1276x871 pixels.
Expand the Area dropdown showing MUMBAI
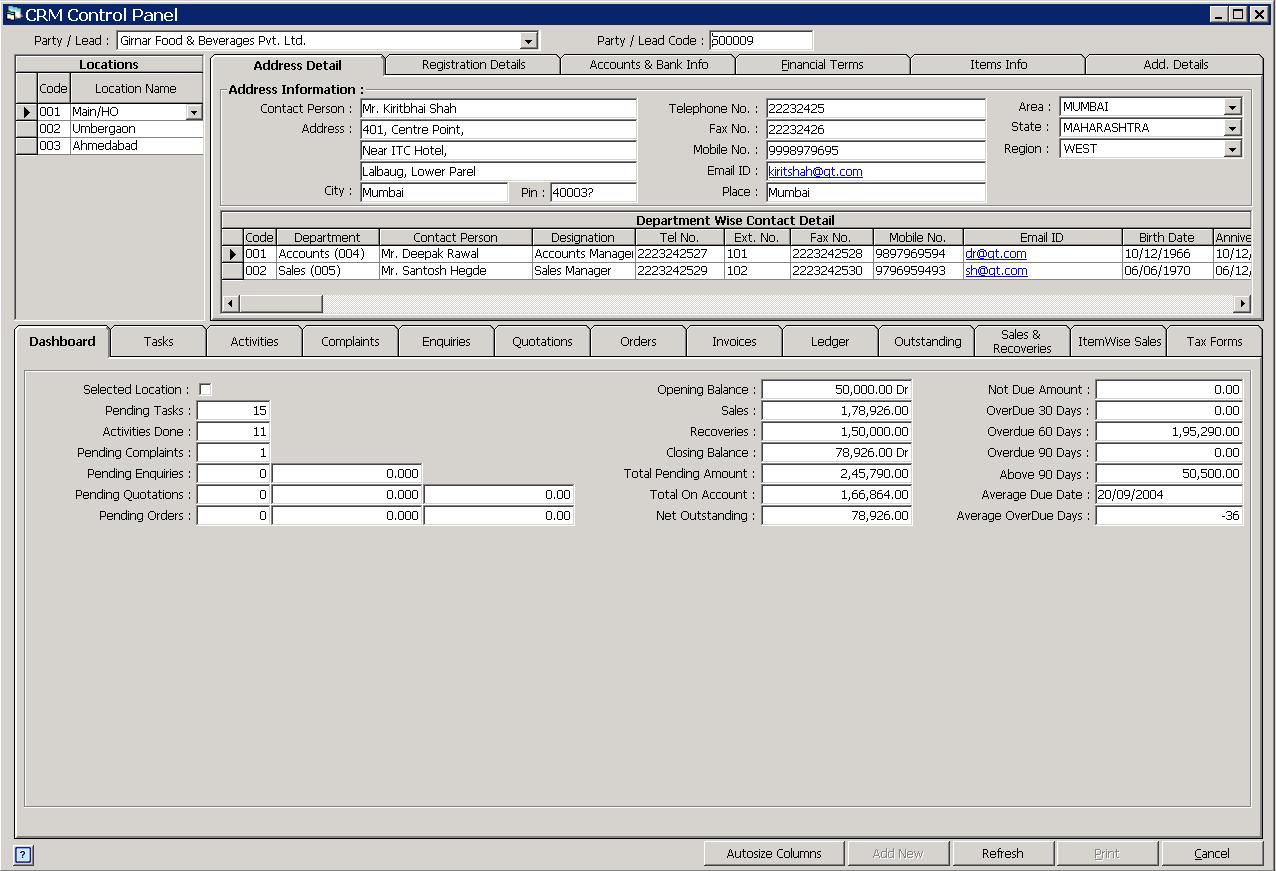pyautogui.click(x=1232, y=107)
